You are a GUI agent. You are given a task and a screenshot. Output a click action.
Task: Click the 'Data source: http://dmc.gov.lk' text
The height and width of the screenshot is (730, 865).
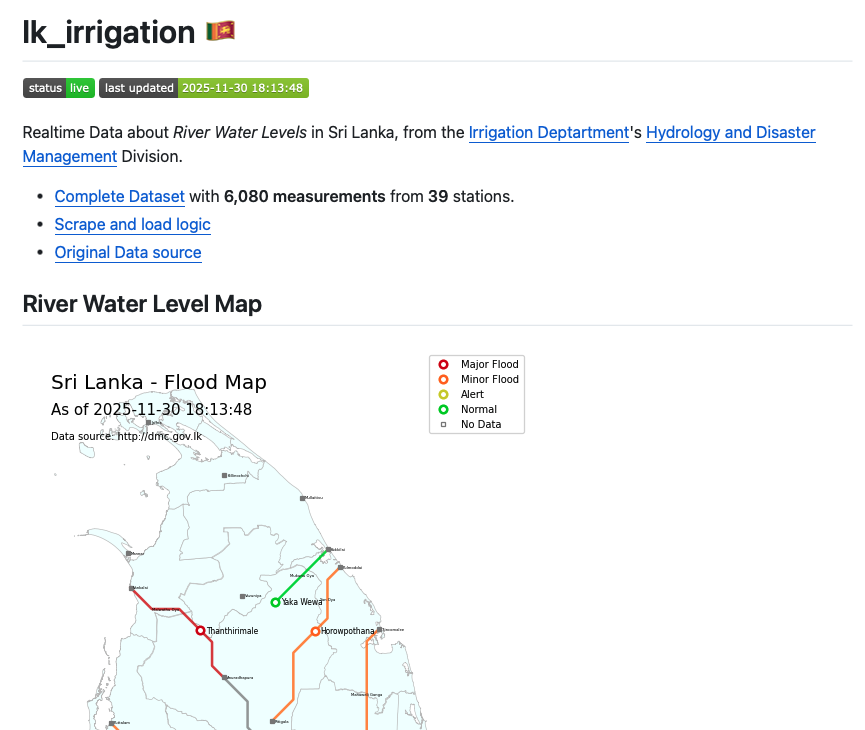[126, 436]
